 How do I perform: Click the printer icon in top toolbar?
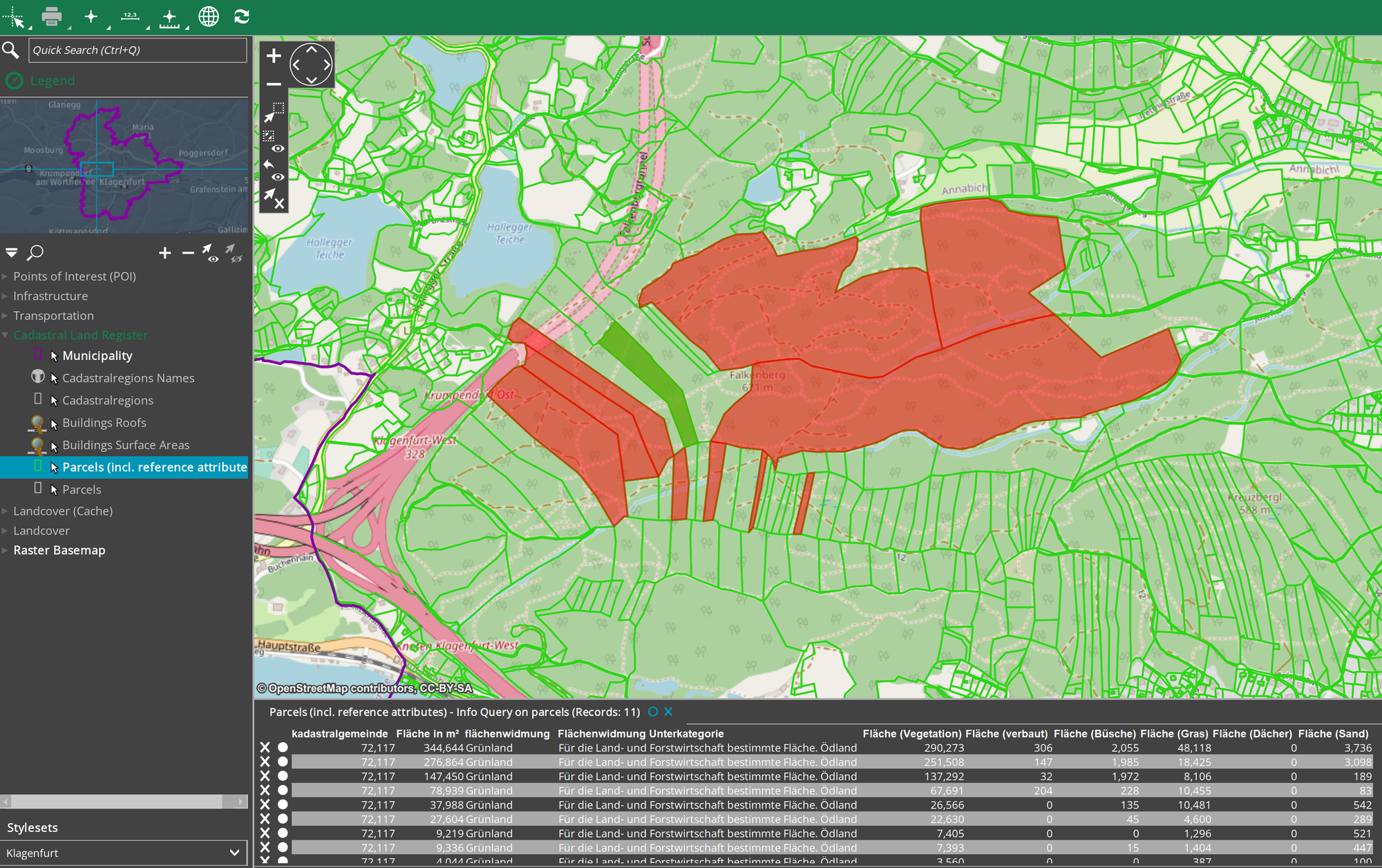[52, 16]
